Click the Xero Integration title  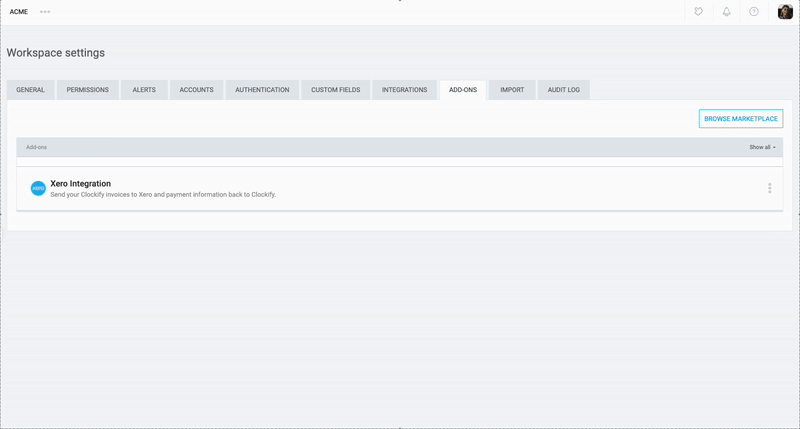81,183
